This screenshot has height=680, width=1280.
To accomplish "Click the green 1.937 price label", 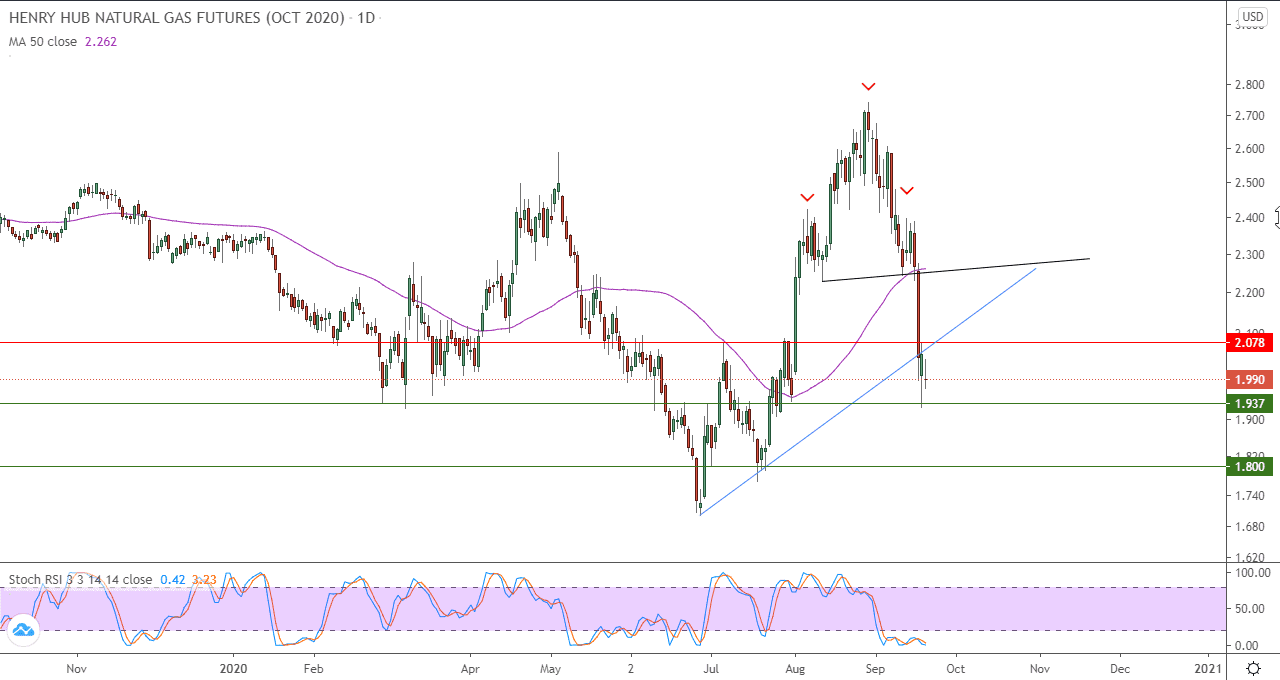I will point(1249,403).
